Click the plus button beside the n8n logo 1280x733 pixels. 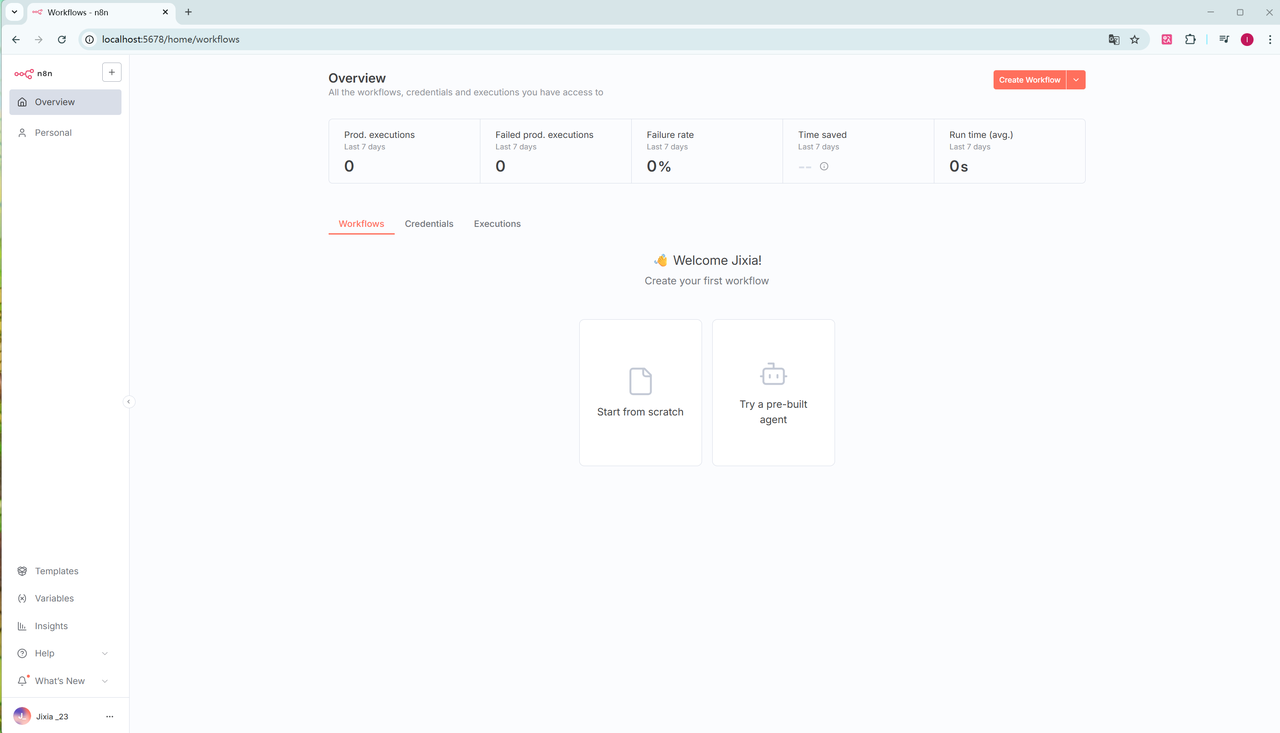(112, 72)
